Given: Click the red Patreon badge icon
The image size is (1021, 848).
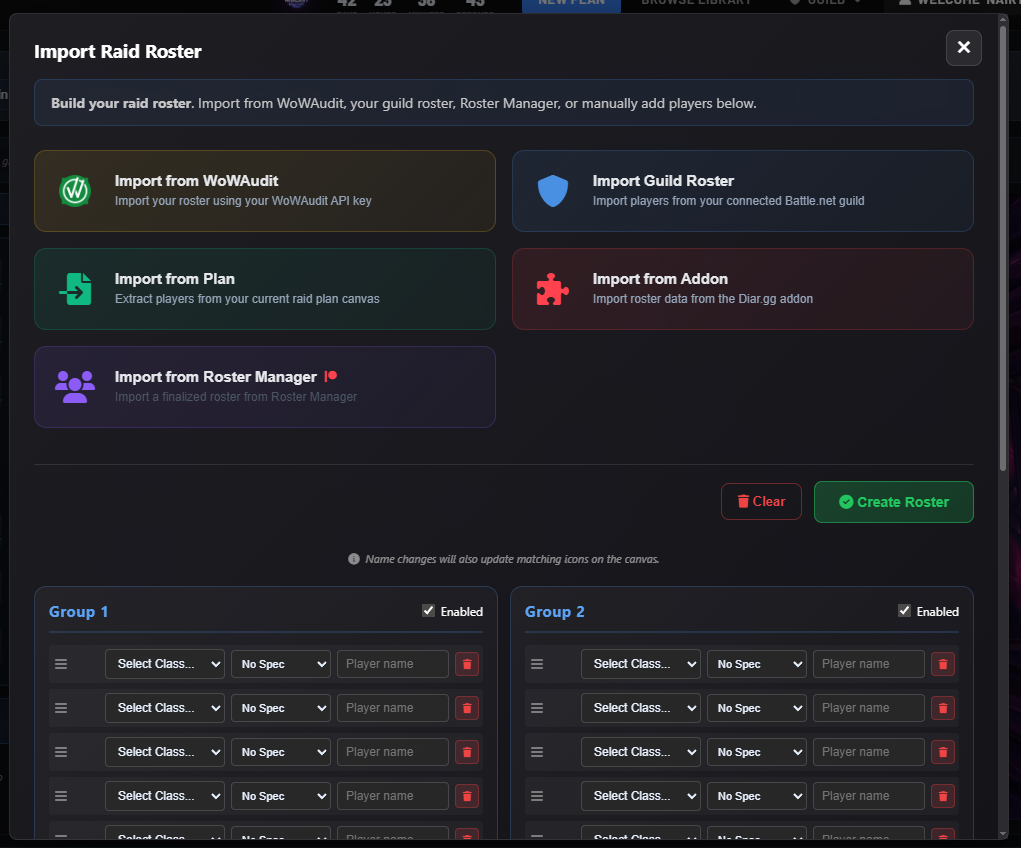Looking at the screenshot, I should [331, 376].
